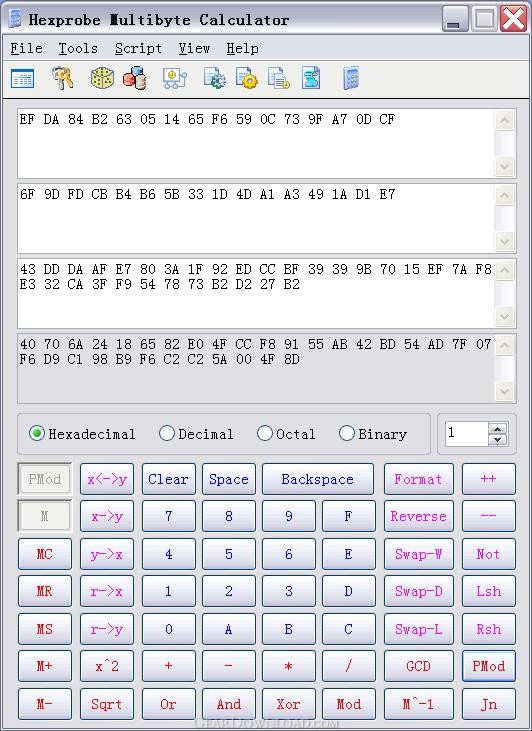
Task: Click the table window toolbar icon
Action: coord(22,78)
